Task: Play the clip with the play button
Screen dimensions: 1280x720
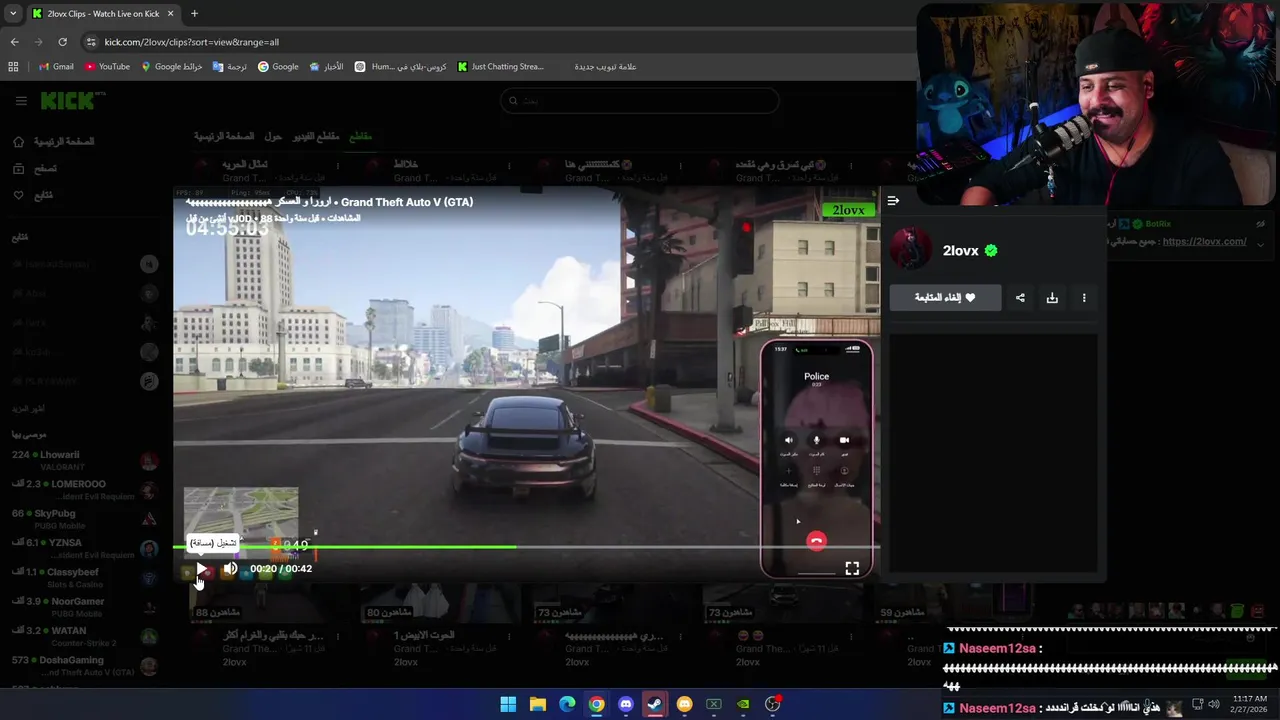Action: click(201, 568)
